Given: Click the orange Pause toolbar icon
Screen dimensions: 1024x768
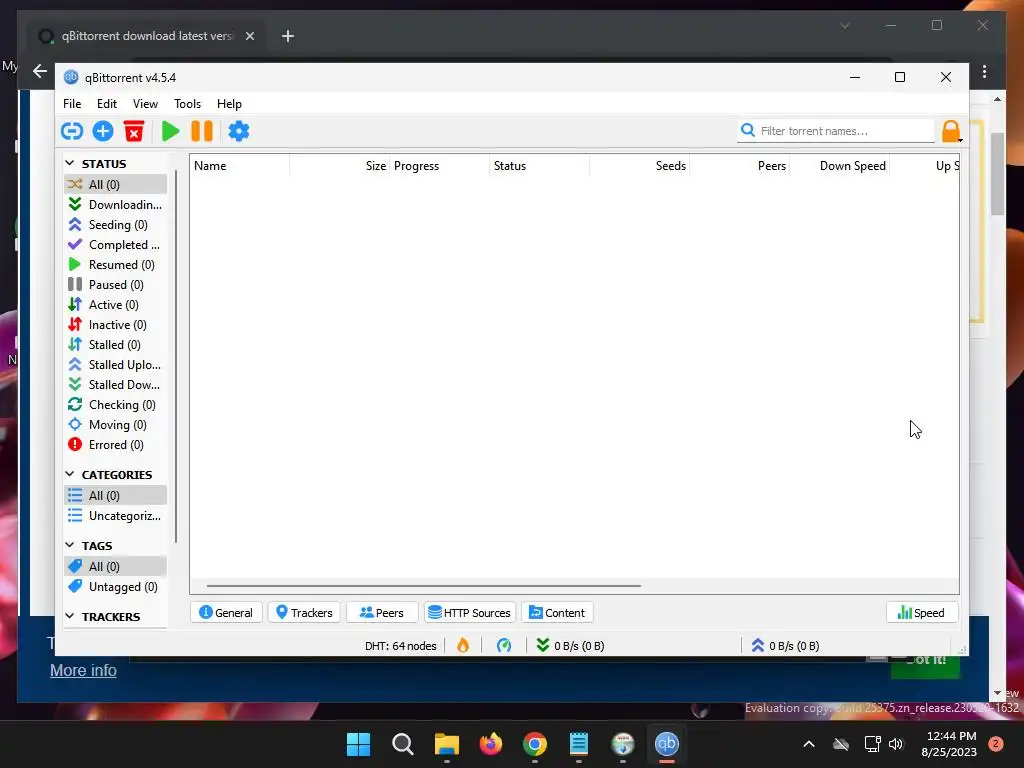Looking at the screenshot, I should [x=202, y=131].
